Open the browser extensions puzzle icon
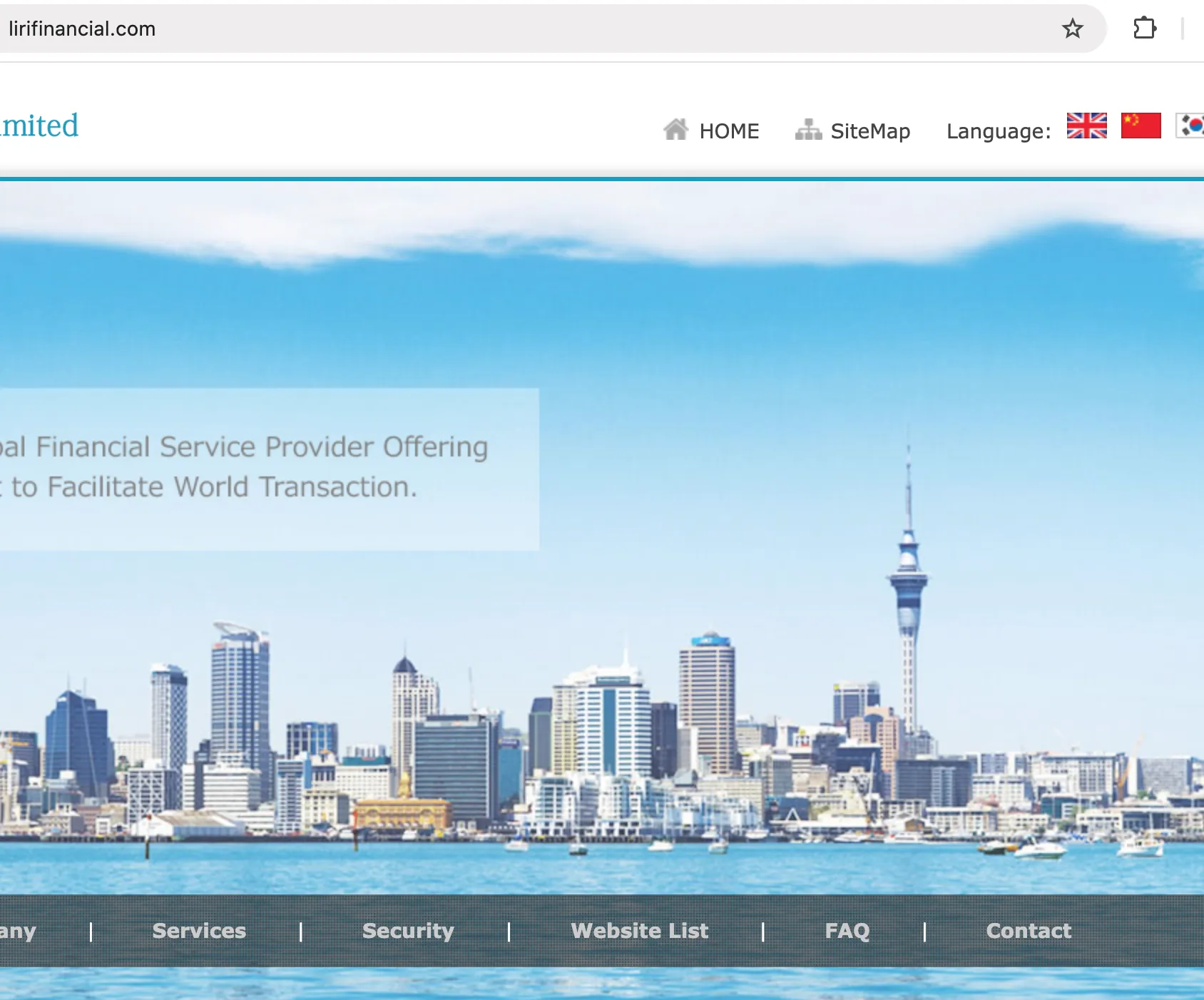The width and height of the screenshot is (1204, 1000). tap(1144, 29)
